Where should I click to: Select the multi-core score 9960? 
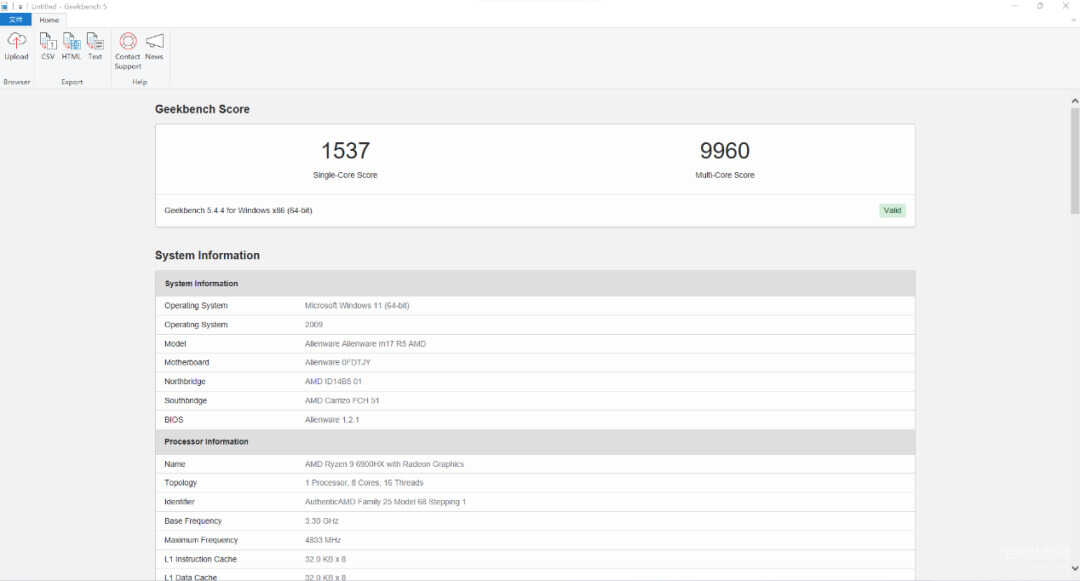[725, 151]
